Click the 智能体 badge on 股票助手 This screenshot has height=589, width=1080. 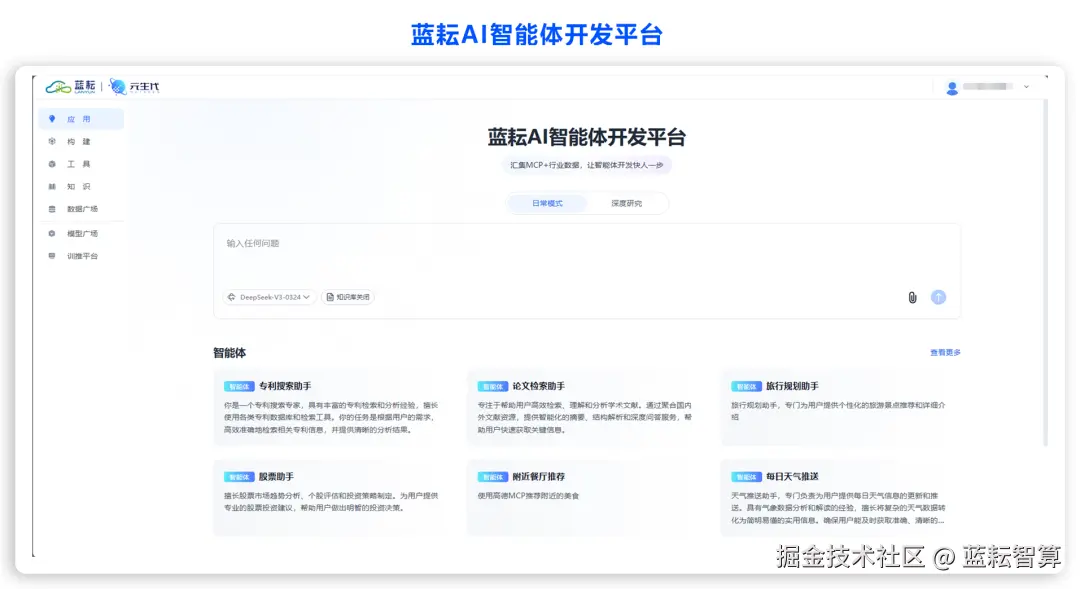(x=239, y=477)
